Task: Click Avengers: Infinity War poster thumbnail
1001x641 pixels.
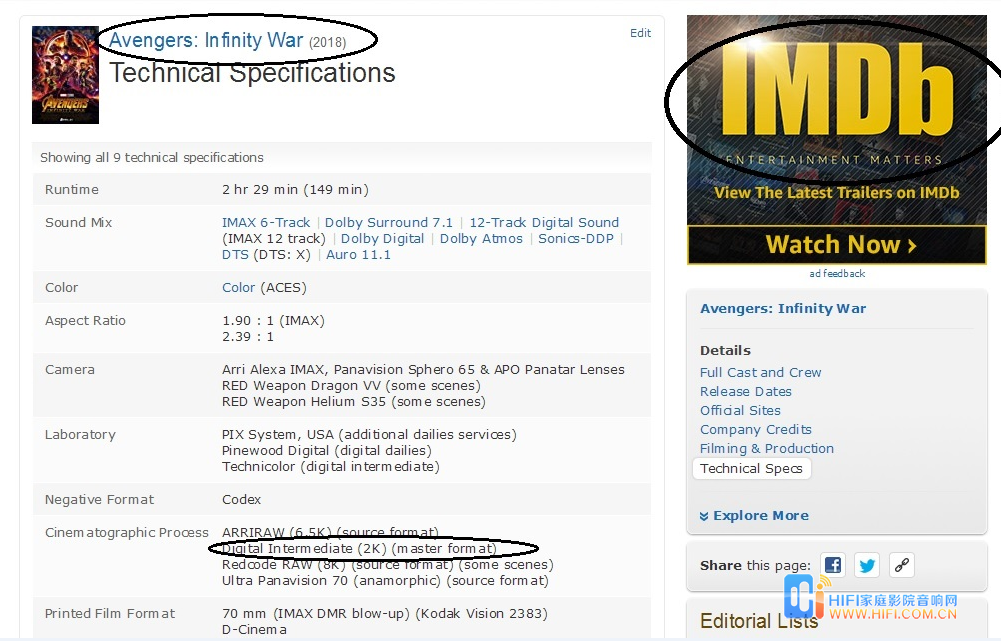Action: click(x=65, y=75)
